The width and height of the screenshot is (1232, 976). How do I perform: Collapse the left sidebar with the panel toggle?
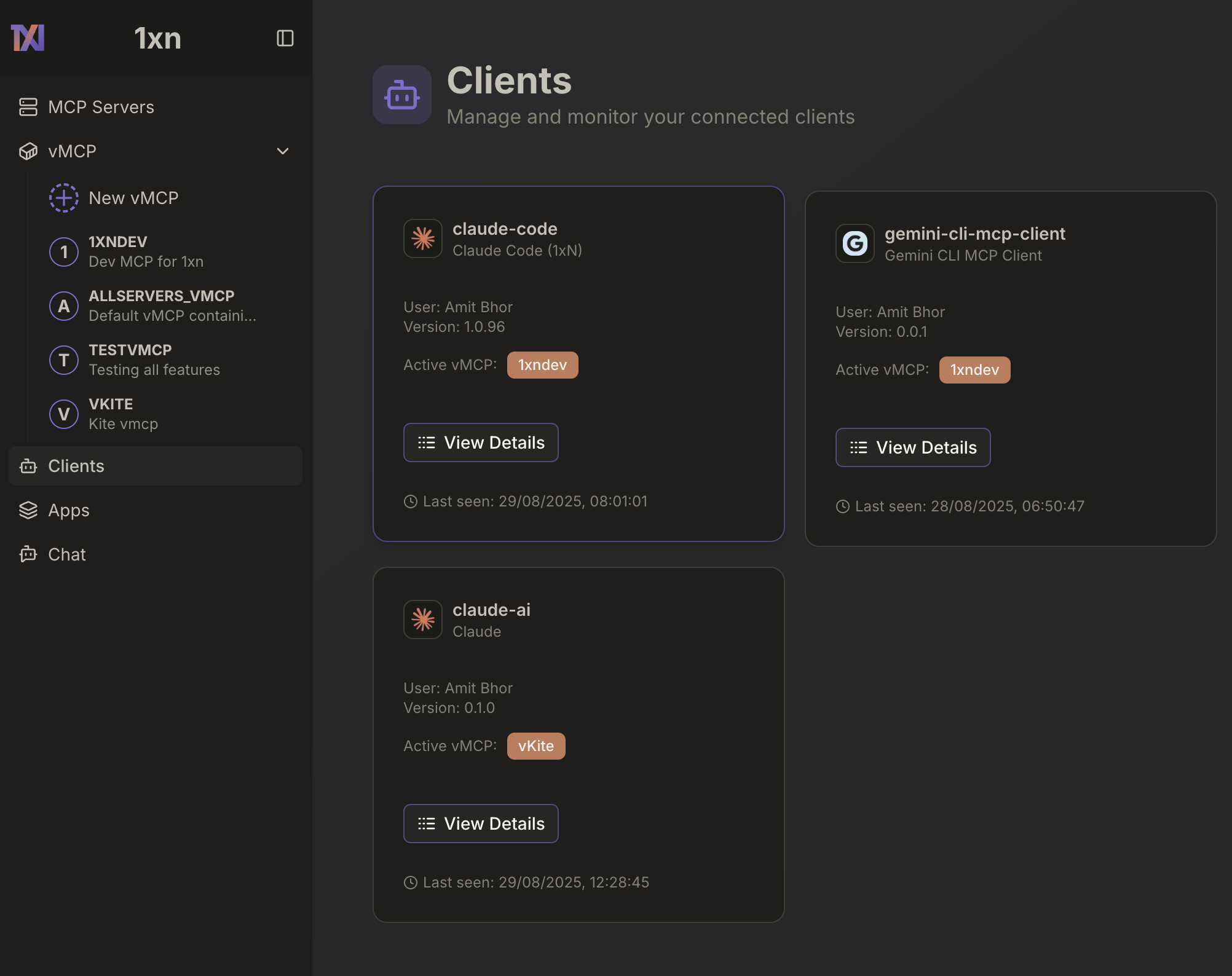tap(285, 38)
